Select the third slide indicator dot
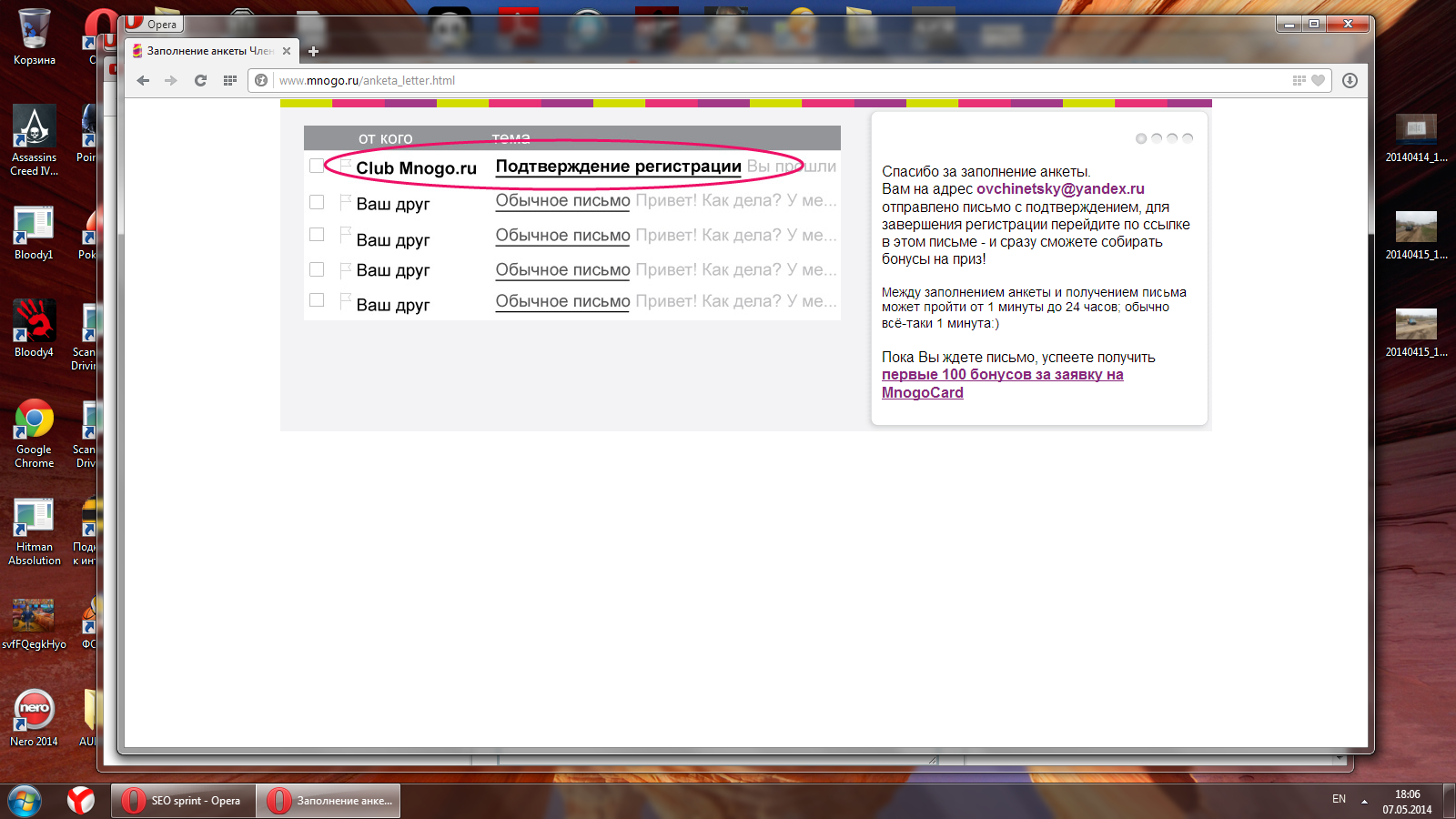Viewport: 1456px width, 819px height. tap(1172, 138)
